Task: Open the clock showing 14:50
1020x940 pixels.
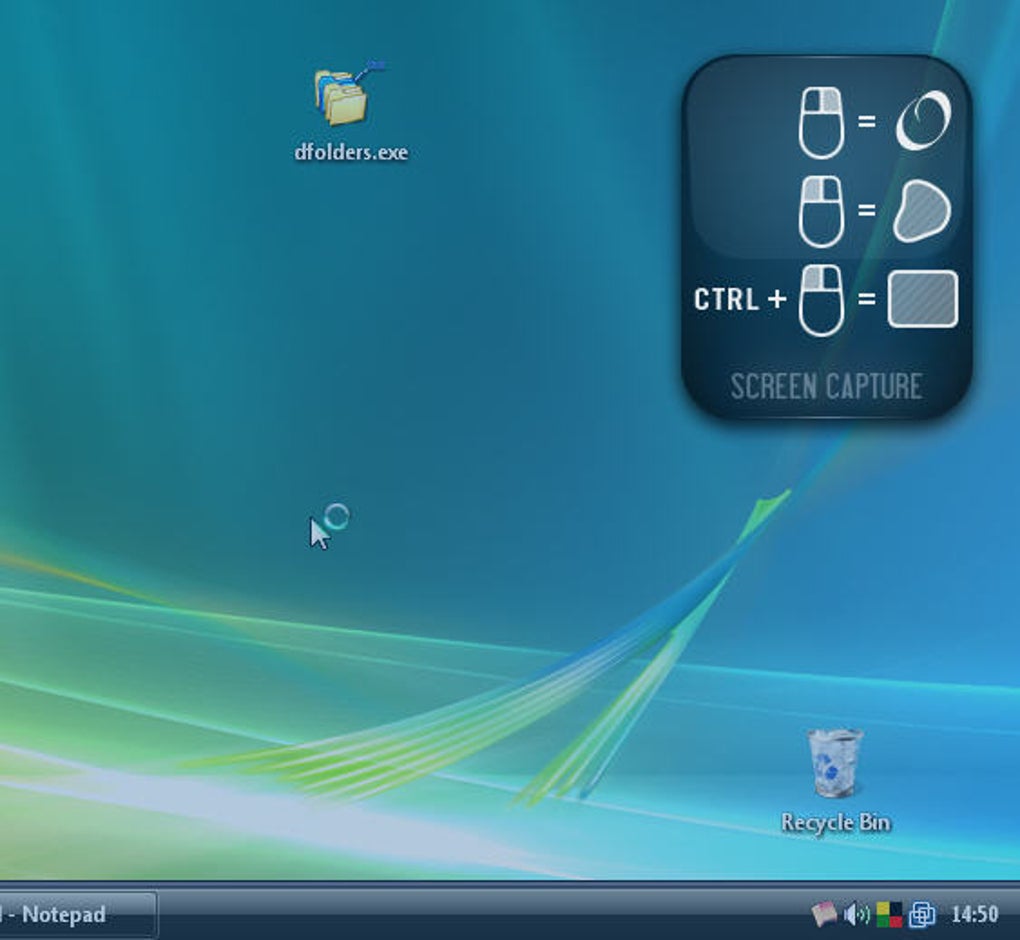Action: (x=973, y=914)
